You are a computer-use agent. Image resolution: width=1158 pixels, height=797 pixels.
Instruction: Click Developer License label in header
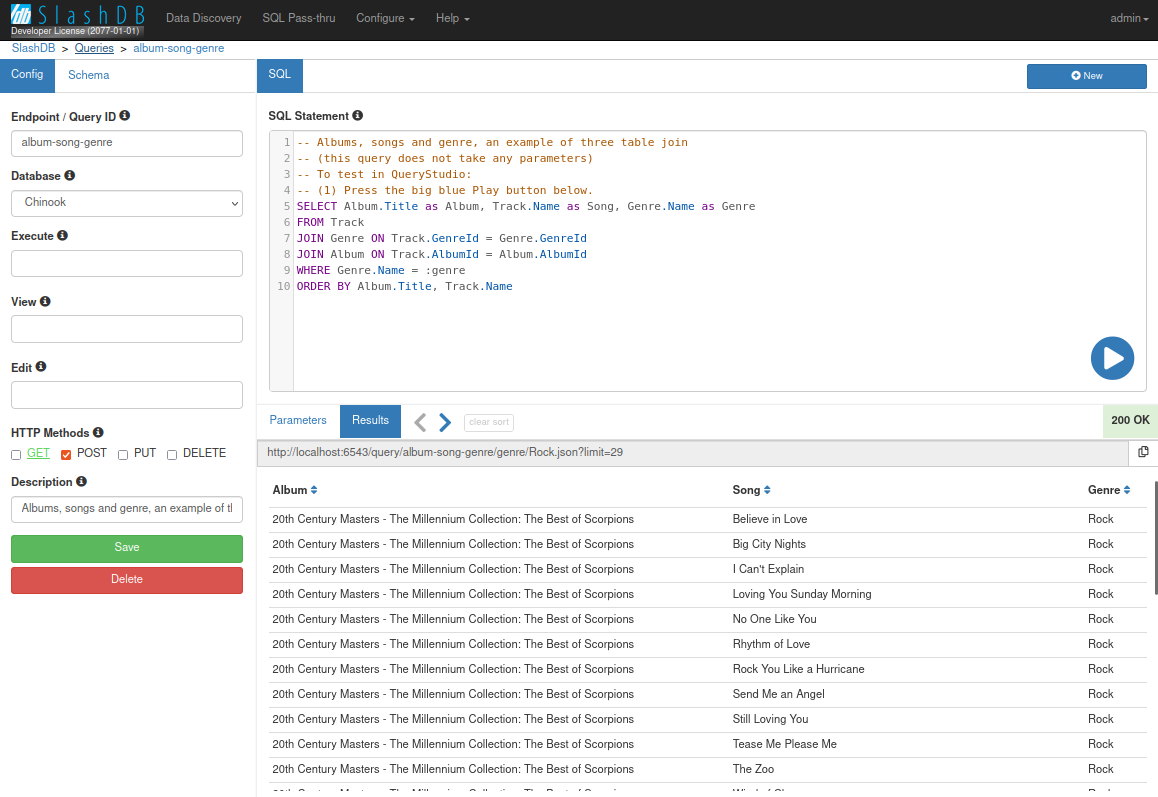pyautogui.click(x=75, y=31)
